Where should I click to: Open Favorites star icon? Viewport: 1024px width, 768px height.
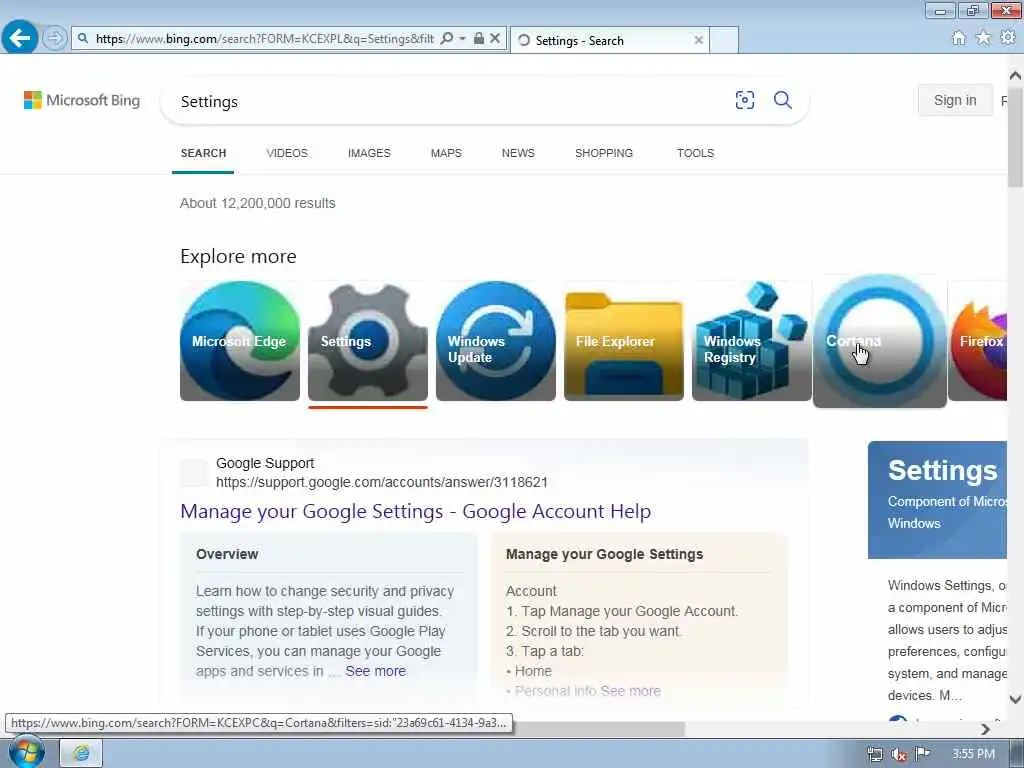pyautogui.click(x=983, y=38)
